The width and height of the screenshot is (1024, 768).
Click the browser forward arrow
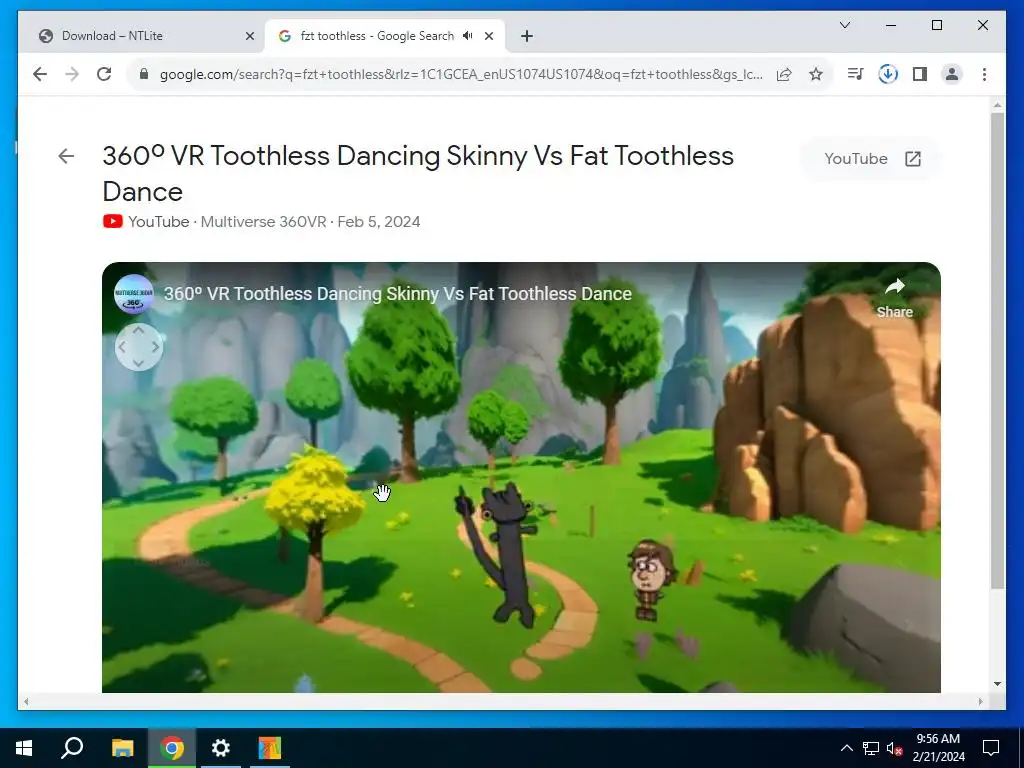pyautogui.click(x=72, y=74)
